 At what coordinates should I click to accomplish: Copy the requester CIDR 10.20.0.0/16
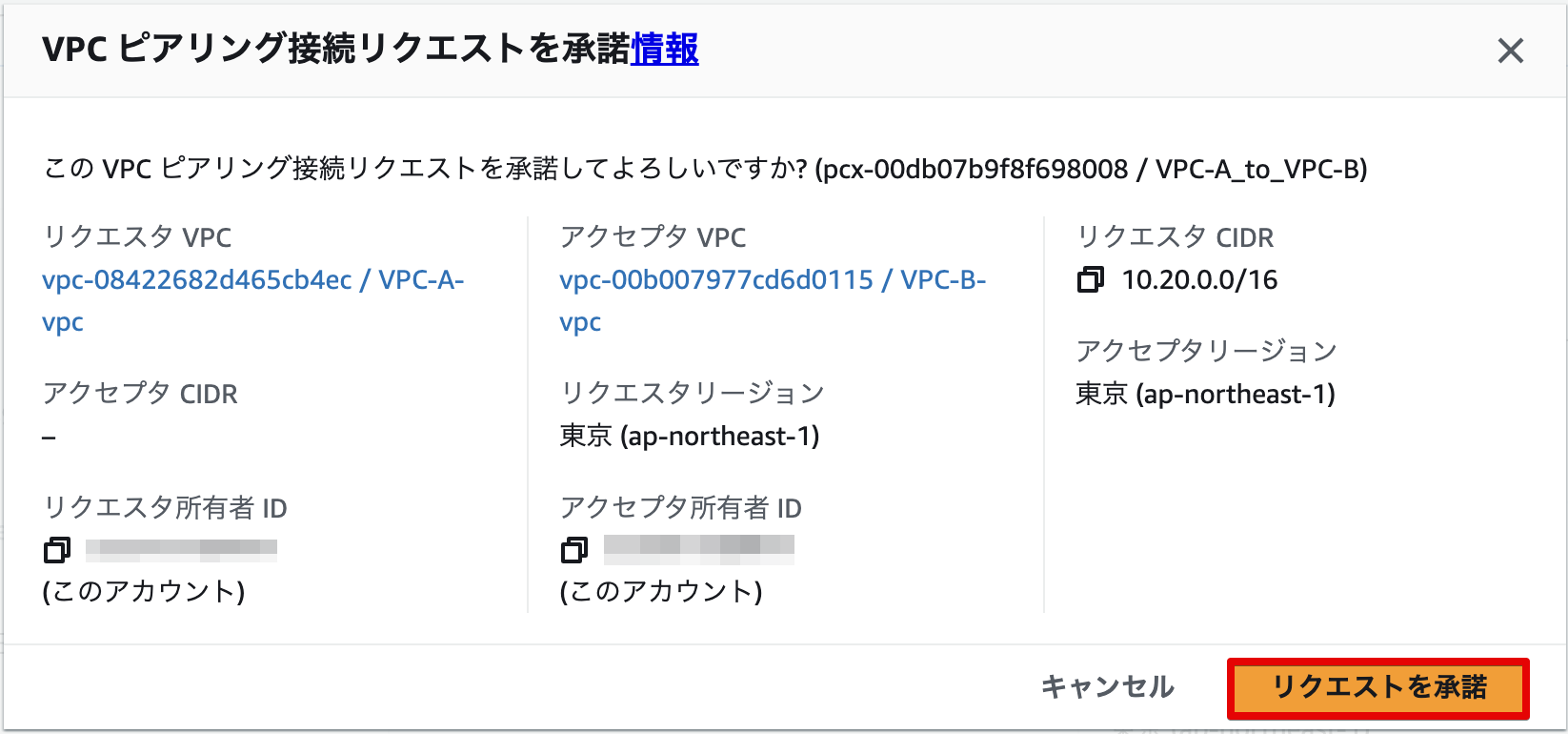point(1089,279)
